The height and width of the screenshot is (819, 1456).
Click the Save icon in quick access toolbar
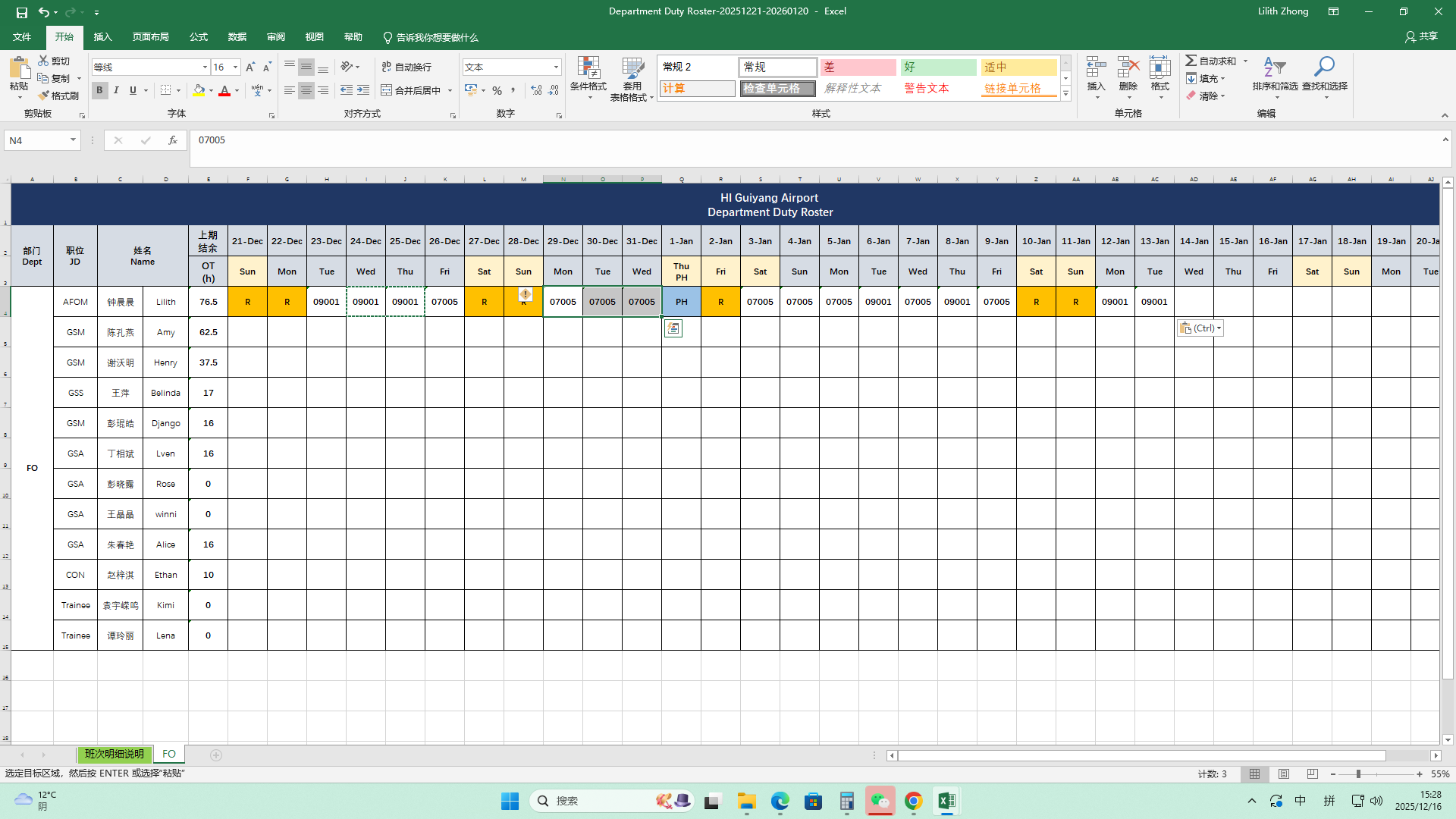coord(21,11)
